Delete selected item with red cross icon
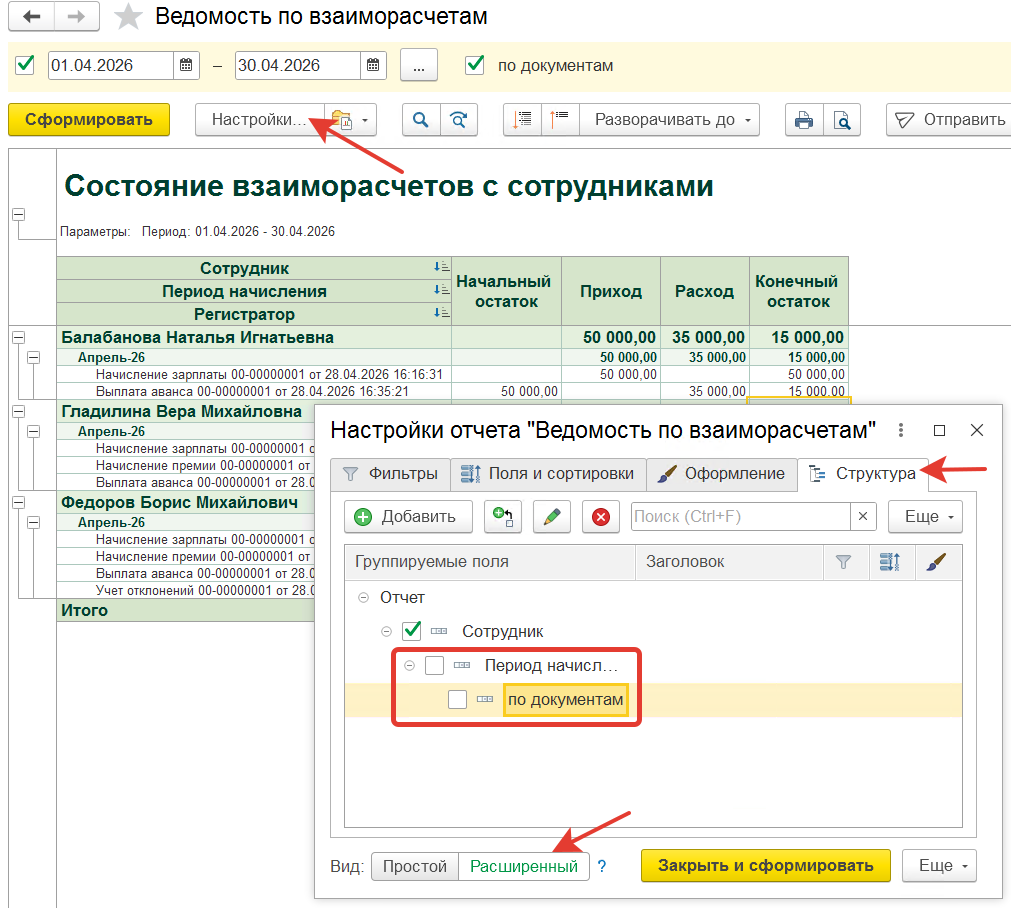The width and height of the screenshot is (1011, 908). coord(601,517)
